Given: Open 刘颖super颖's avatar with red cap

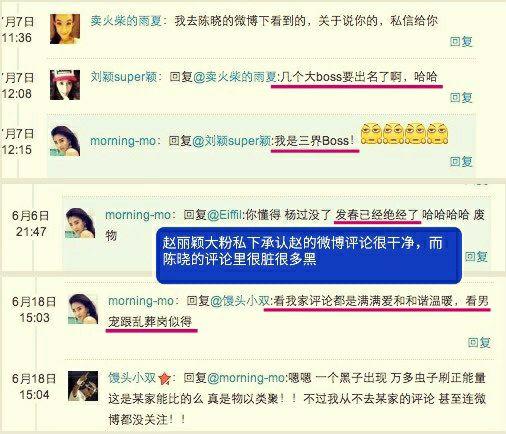Looking at the screenshot, I should [65, 85].
